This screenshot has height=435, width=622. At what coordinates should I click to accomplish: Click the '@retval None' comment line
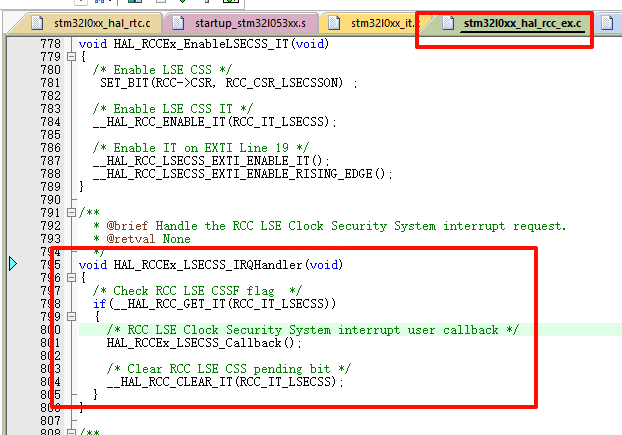(142, 239)
